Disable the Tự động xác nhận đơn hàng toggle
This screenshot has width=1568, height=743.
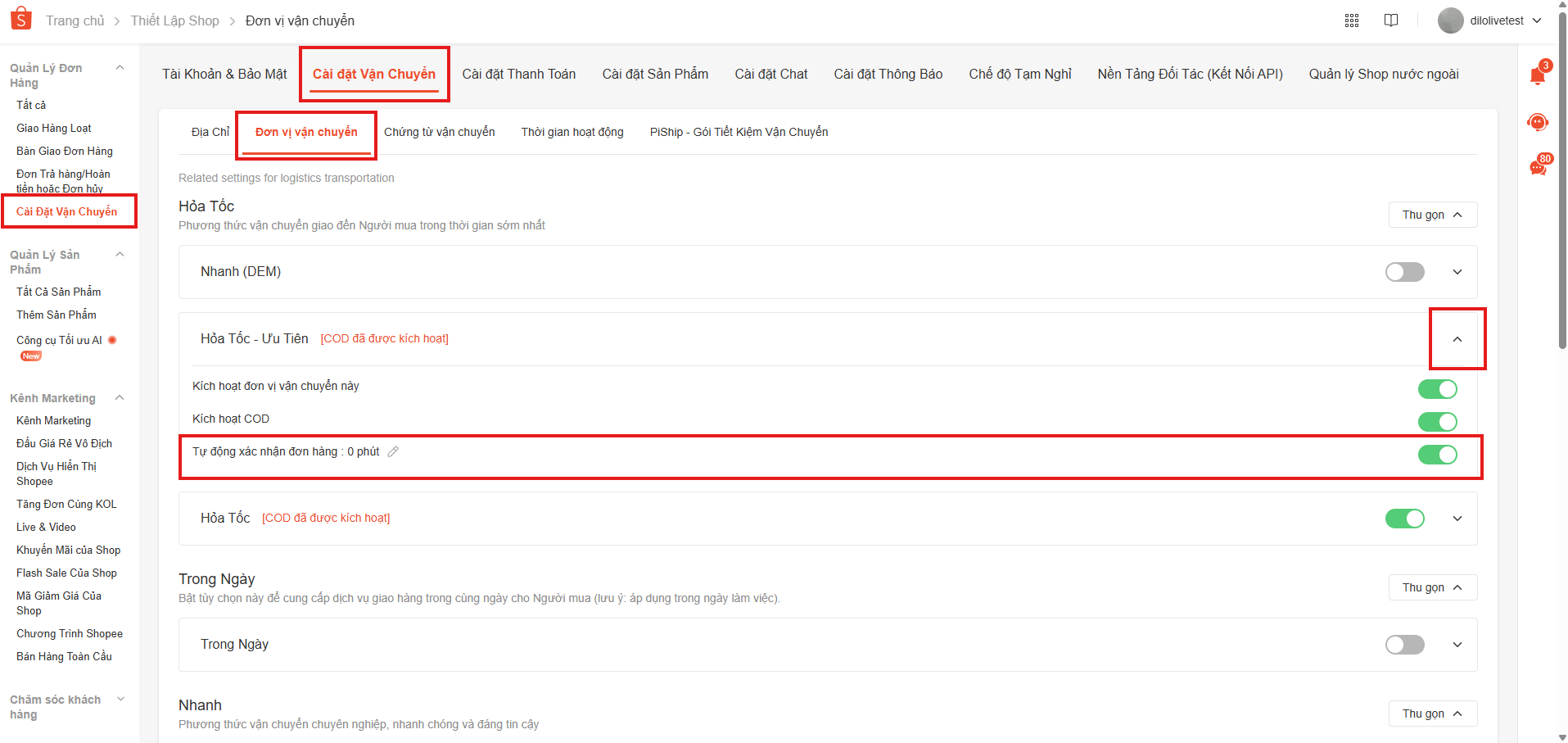1437,455
